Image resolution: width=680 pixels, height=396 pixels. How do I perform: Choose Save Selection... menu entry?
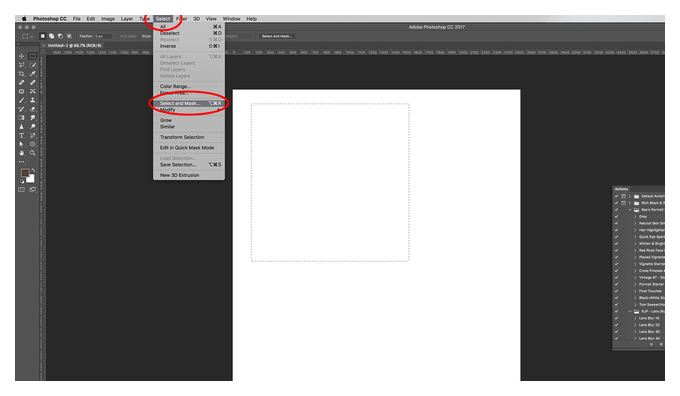click(189, 165)
